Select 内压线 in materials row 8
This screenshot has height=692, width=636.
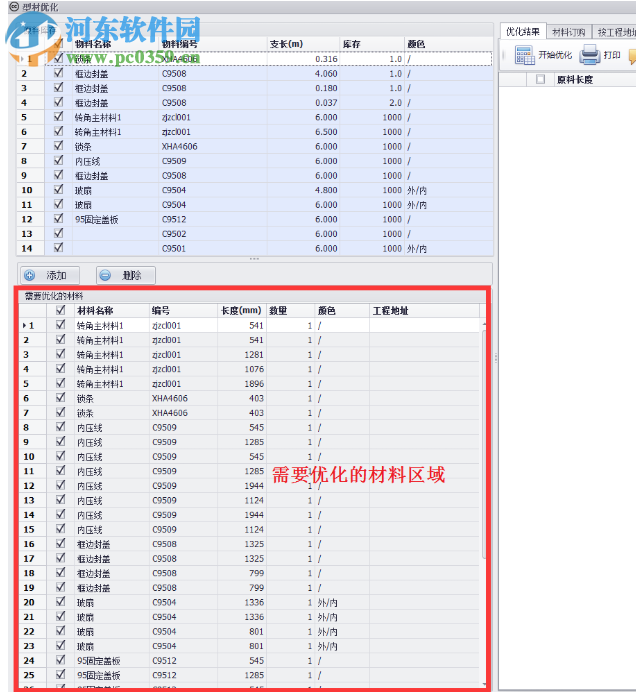click(112, 428)
